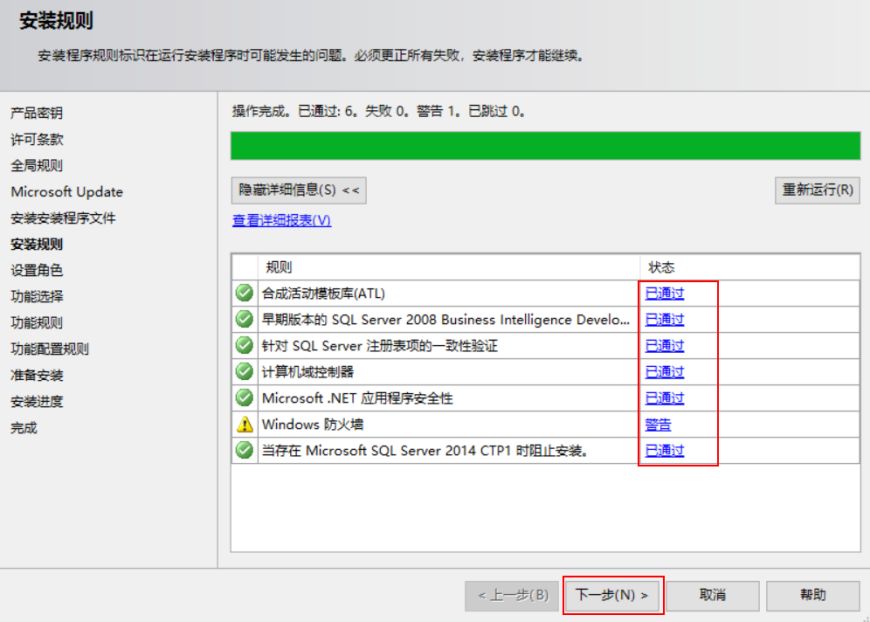Select the Microsoft Update step
Screen dimensions: 870x622
(62, 191)
